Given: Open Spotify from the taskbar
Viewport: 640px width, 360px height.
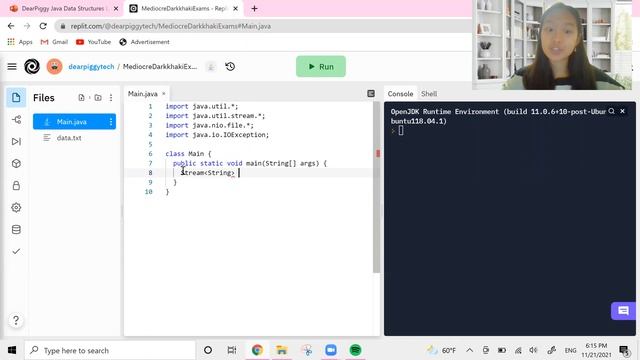Looking at the screenshot, I should (x=356, y=350).
